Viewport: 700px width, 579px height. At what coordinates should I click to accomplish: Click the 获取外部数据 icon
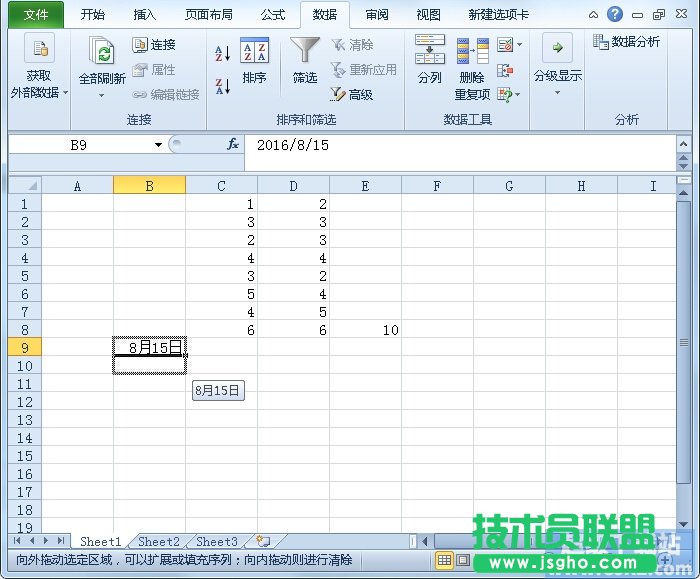click(x=40, y=48)
